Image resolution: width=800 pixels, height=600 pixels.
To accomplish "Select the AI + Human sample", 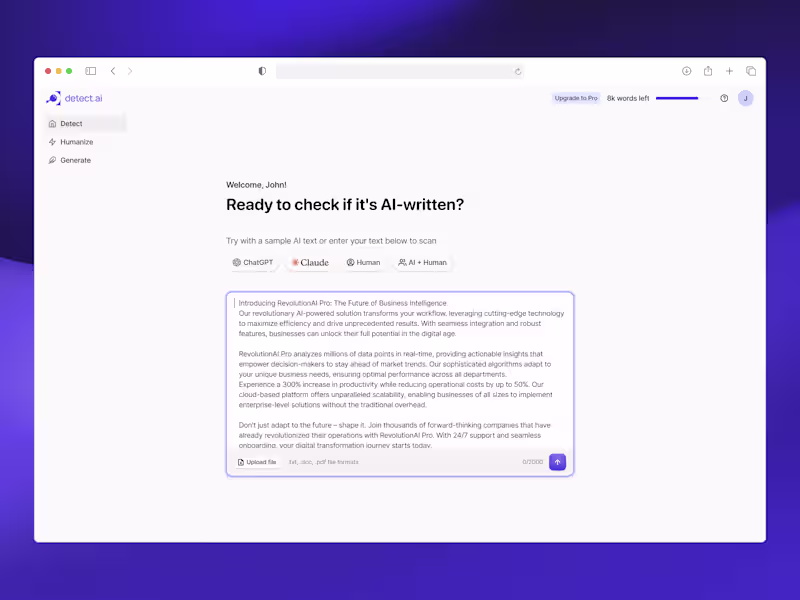I will 422,262.
